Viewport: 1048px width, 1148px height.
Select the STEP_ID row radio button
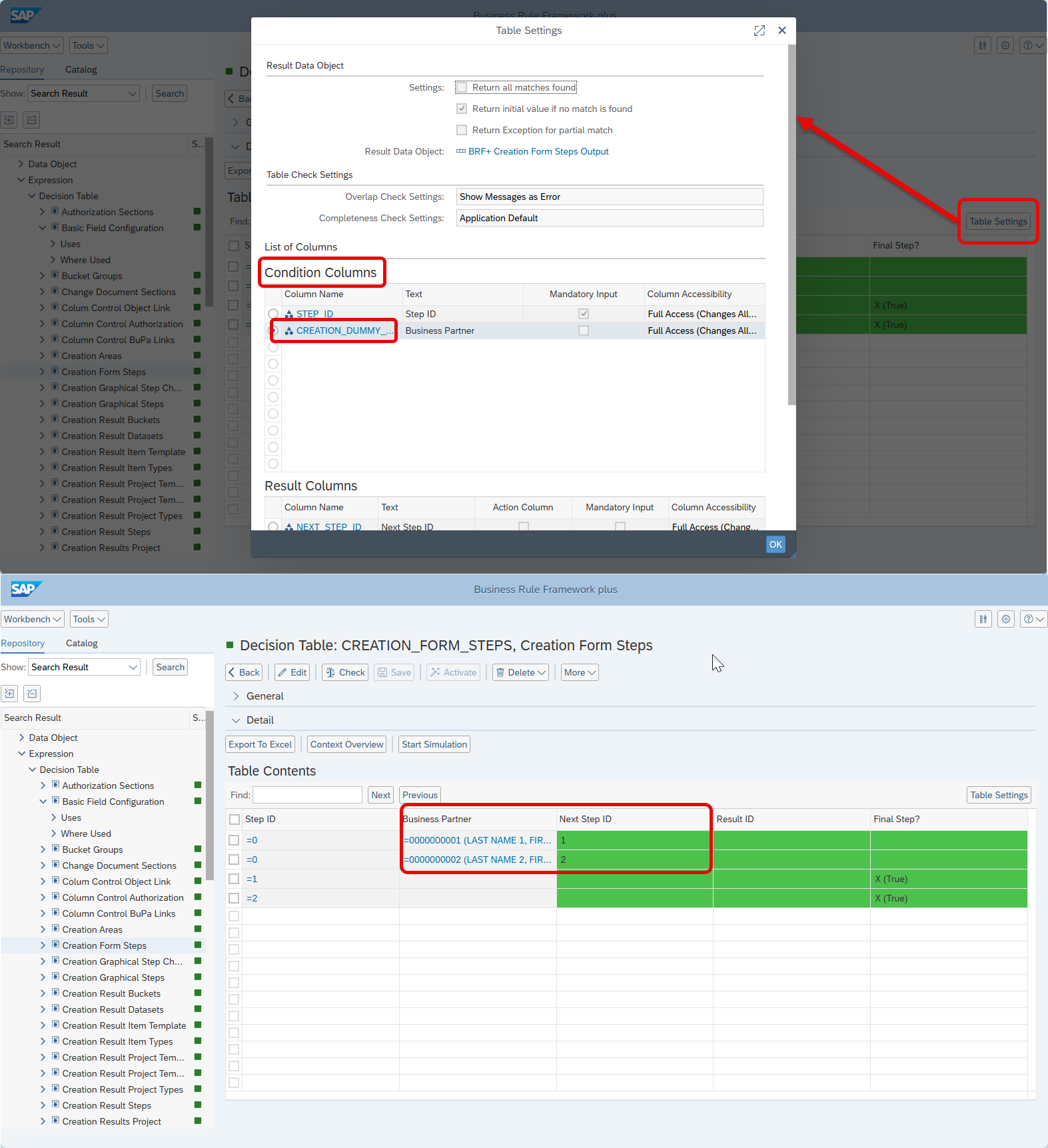[273, 314]
